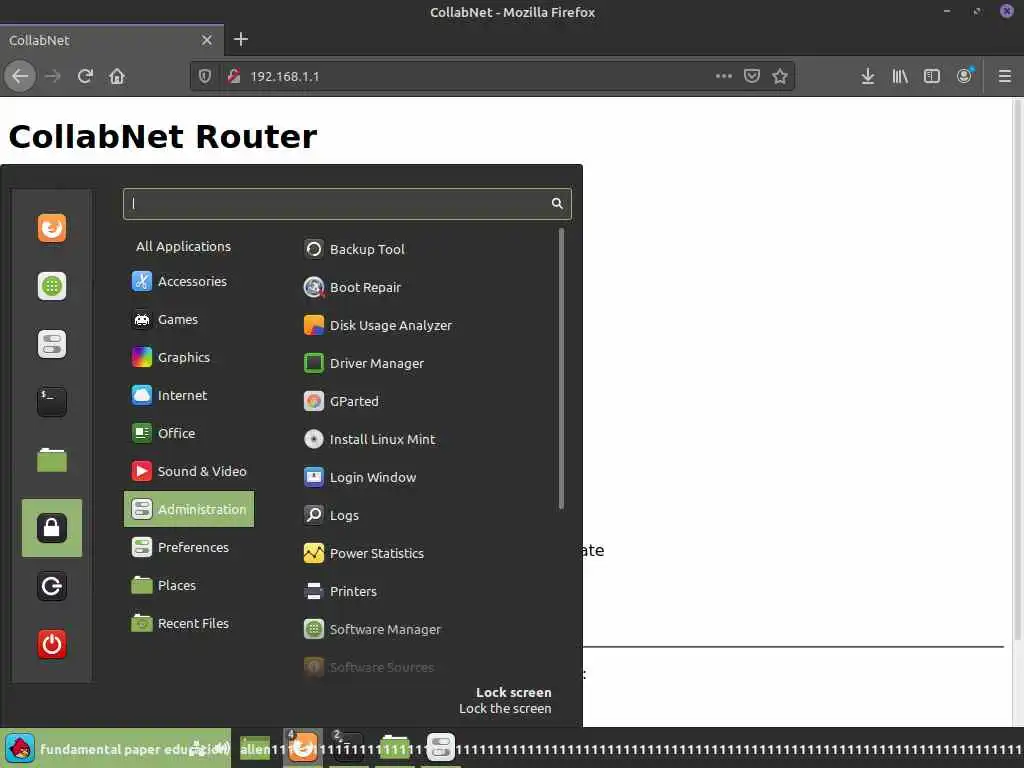Select Preferences category
Screen dimensions: 1024x768
[180, 547]
